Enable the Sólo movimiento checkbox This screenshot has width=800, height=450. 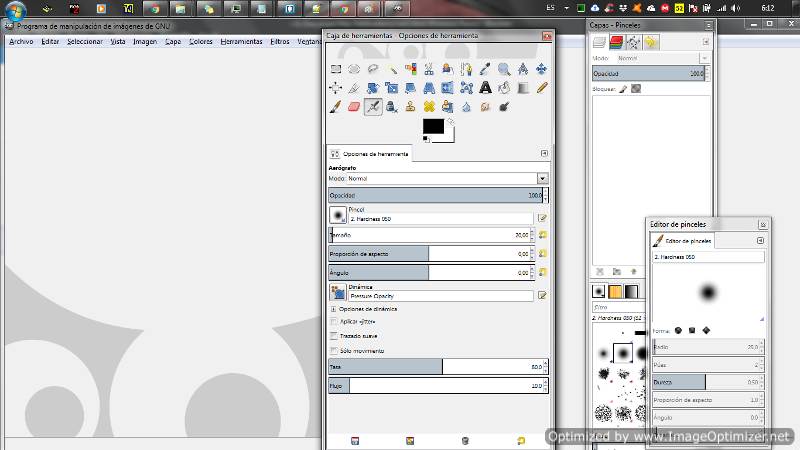tap(334, 351)
